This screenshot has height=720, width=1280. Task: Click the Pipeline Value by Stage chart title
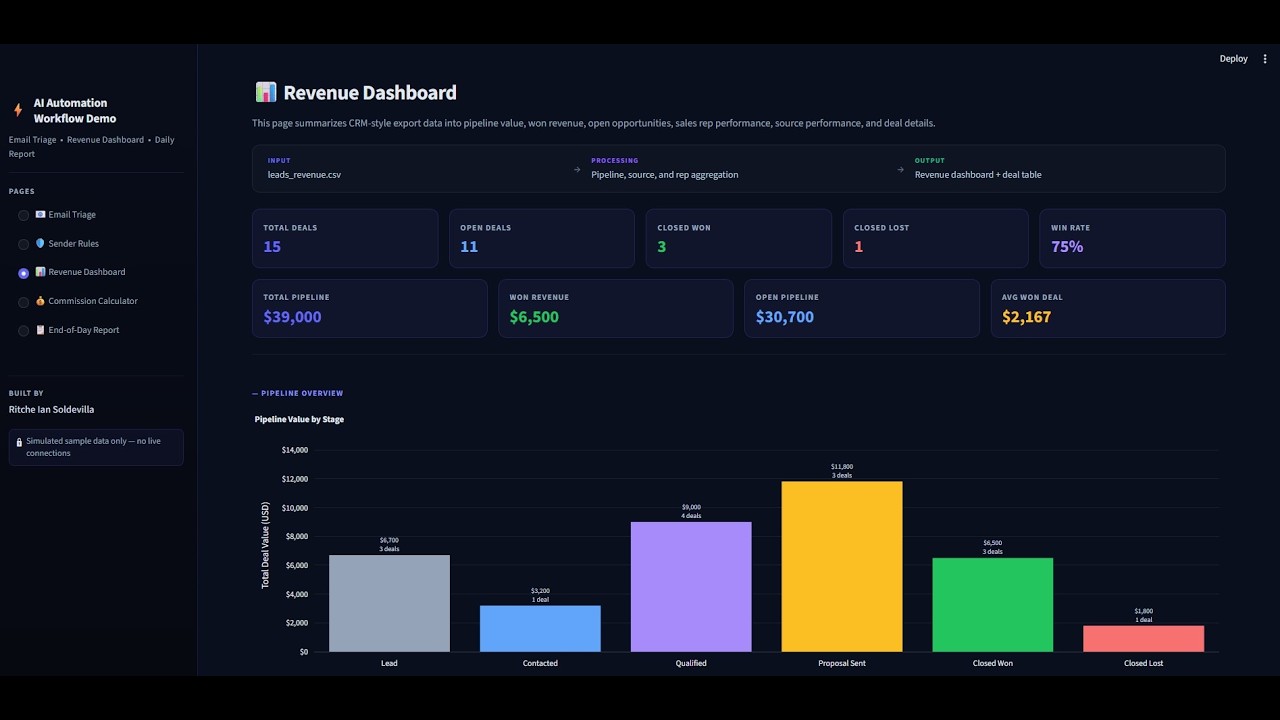299,420
